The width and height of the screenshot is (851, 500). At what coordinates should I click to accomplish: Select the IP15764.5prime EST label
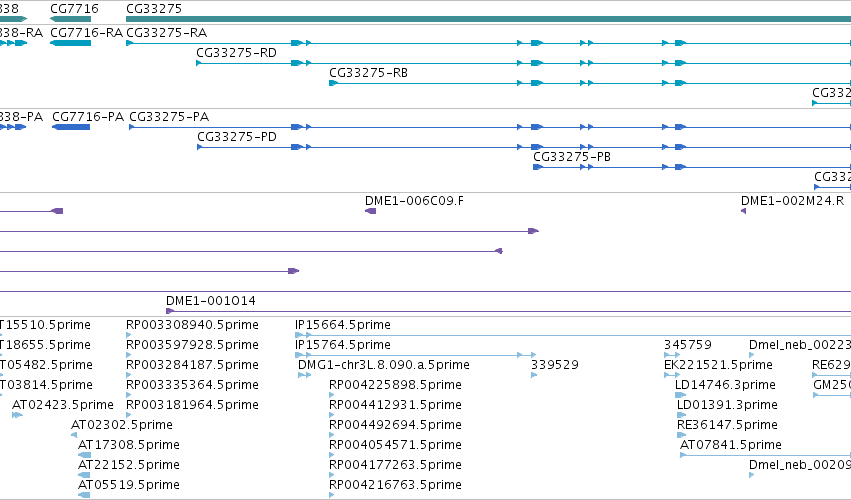pos(342,345)
